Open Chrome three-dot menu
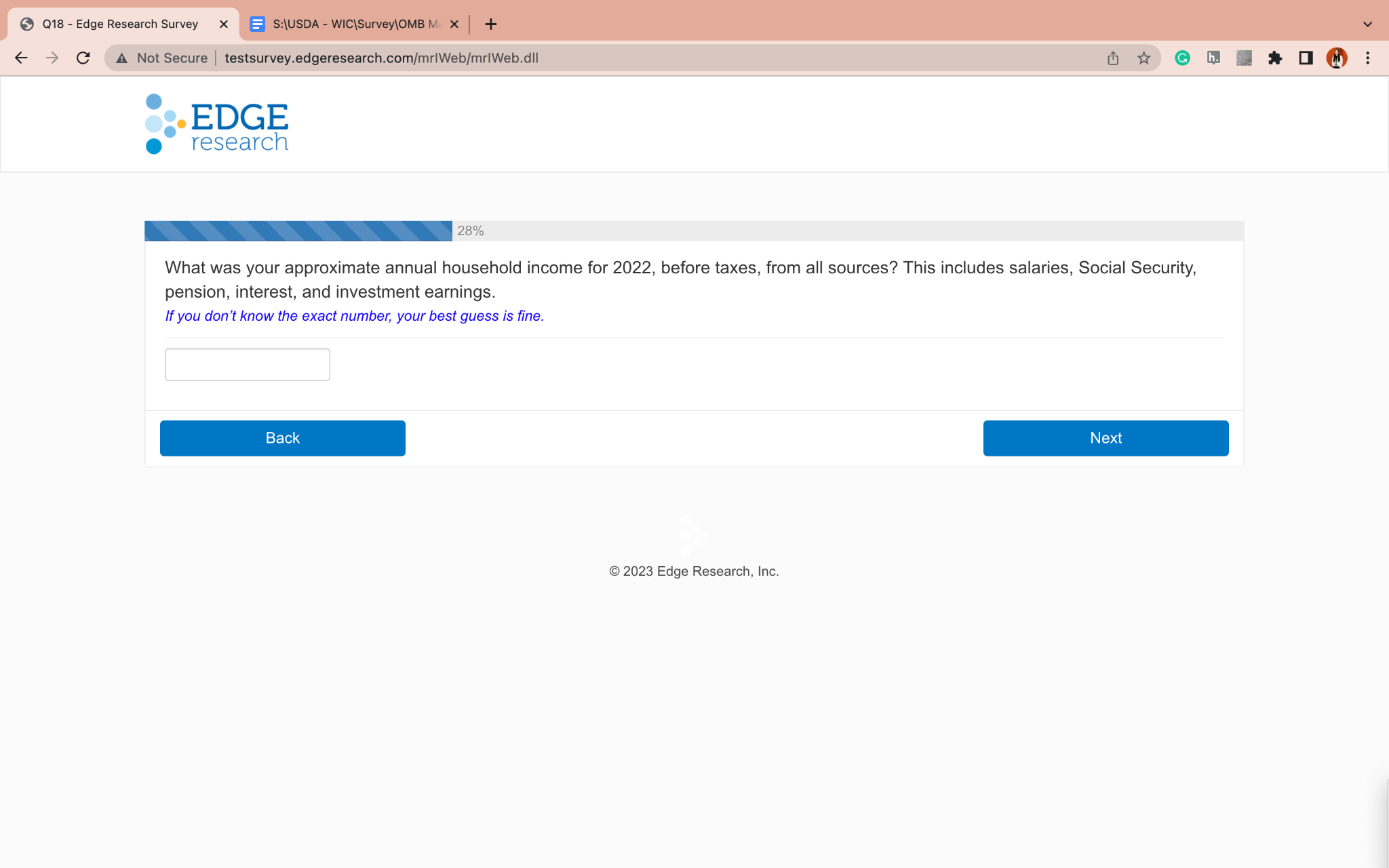Image resolution: width=1389 pixels, height=868 pixels. coord(1367,58)
